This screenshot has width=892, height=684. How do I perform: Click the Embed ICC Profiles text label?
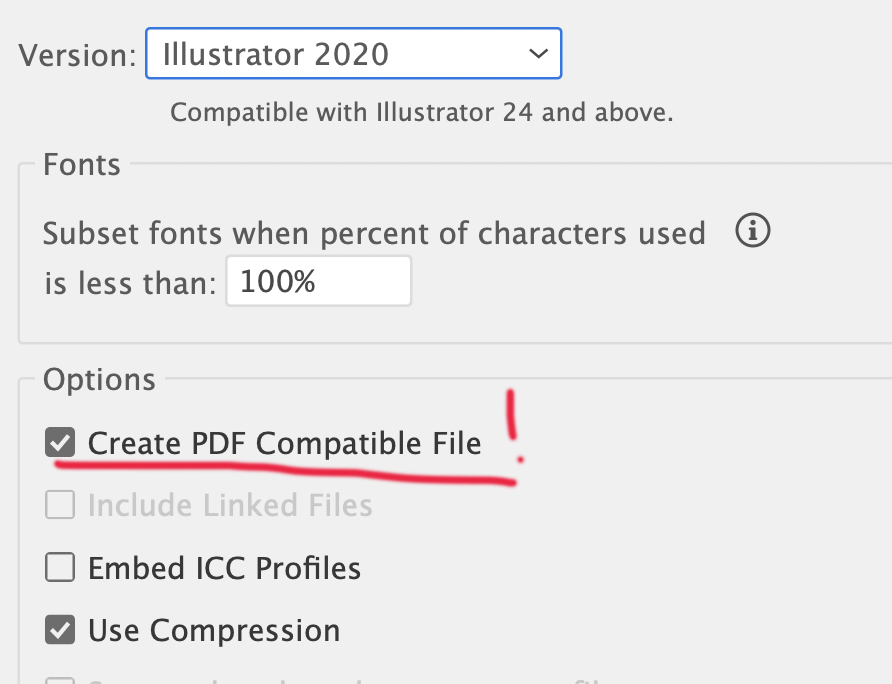click(224, 567)
